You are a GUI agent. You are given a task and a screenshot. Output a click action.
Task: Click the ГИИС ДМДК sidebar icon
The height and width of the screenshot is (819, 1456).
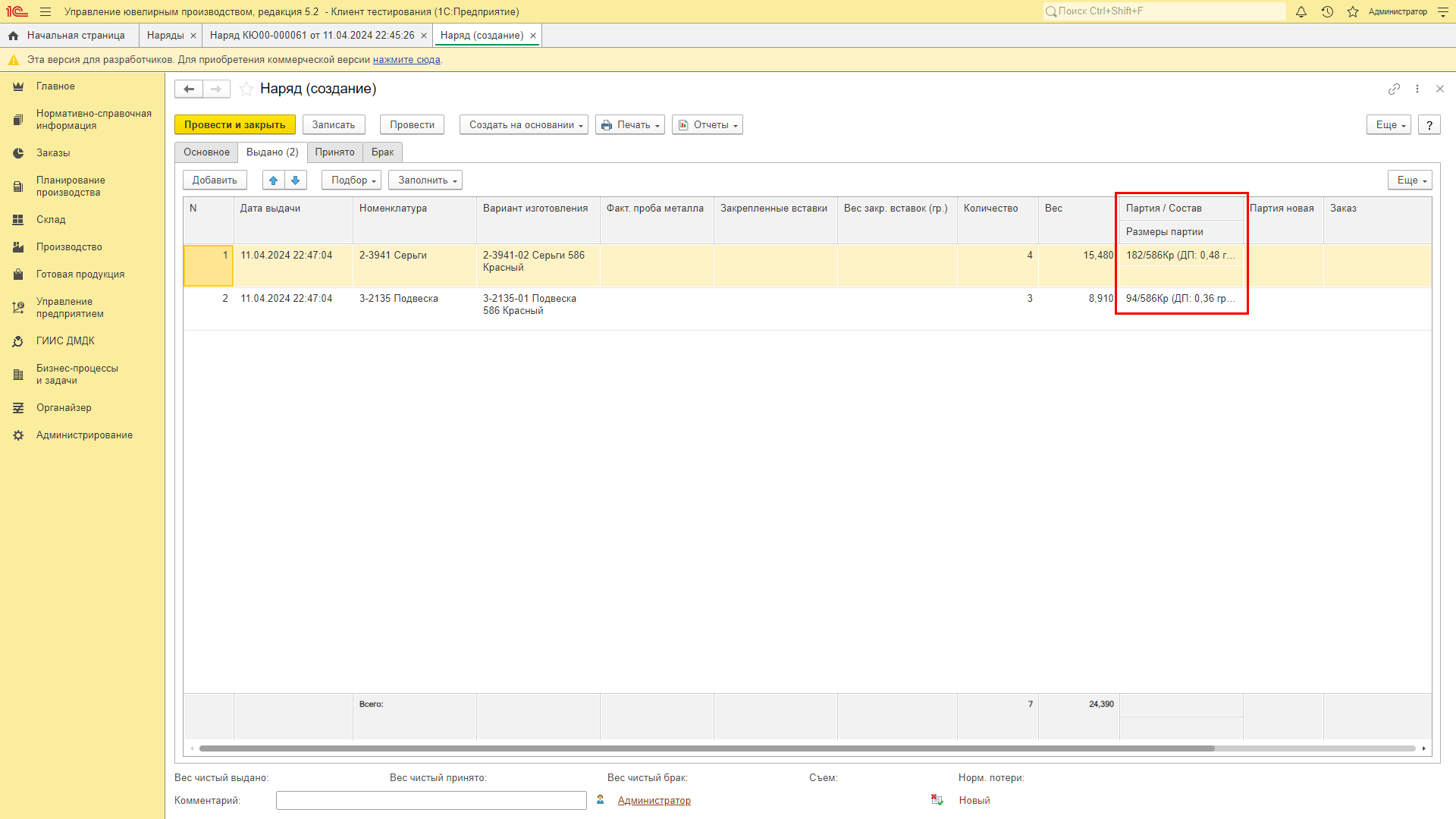18,341
